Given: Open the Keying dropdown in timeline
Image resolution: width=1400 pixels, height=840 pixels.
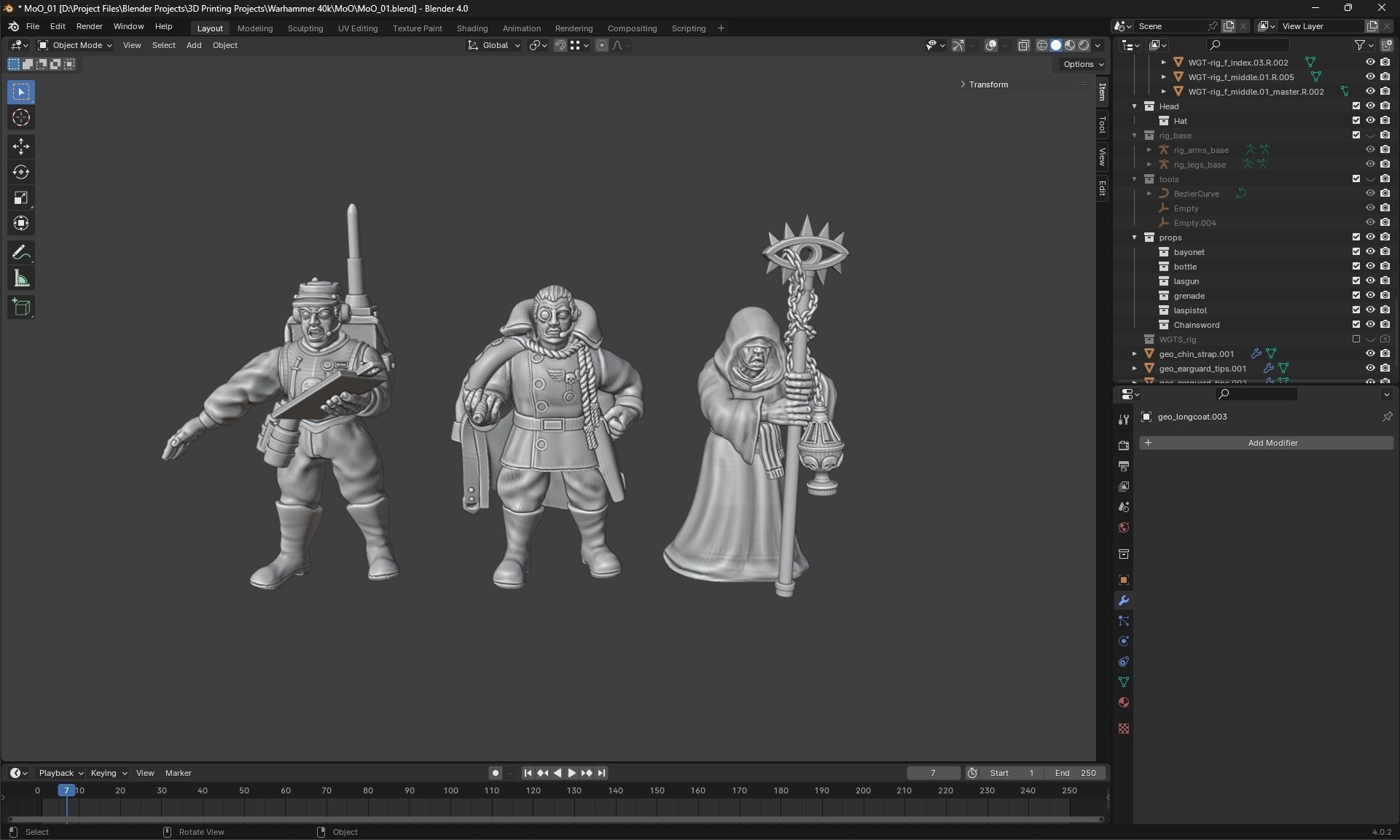Looking at the screenshot, I should pos(108,773).
